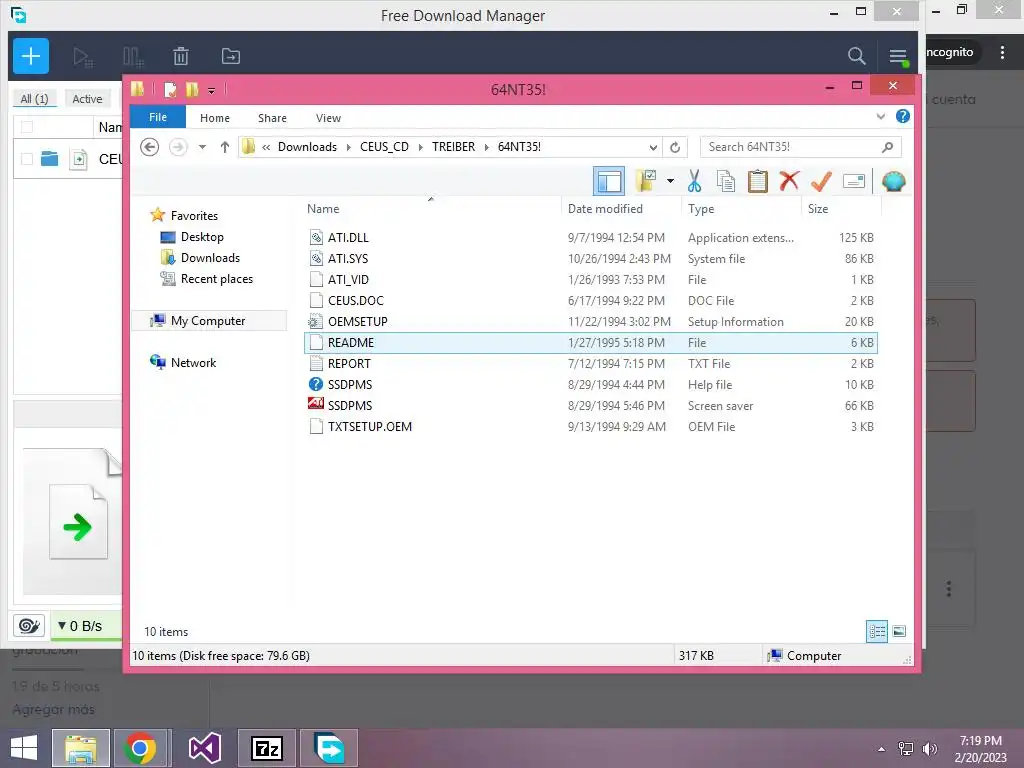Open Visual Studio from taskbar

(204, 748)
